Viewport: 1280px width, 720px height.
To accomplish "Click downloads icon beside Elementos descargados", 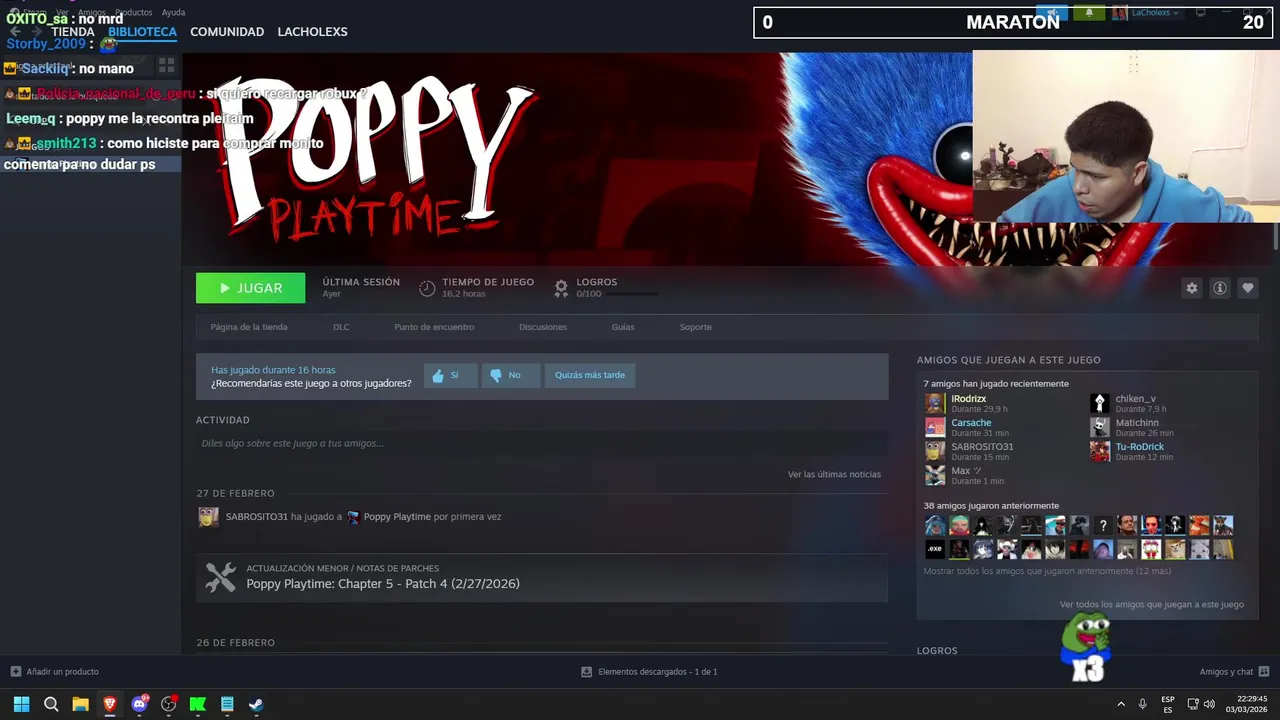I will 586,671.
